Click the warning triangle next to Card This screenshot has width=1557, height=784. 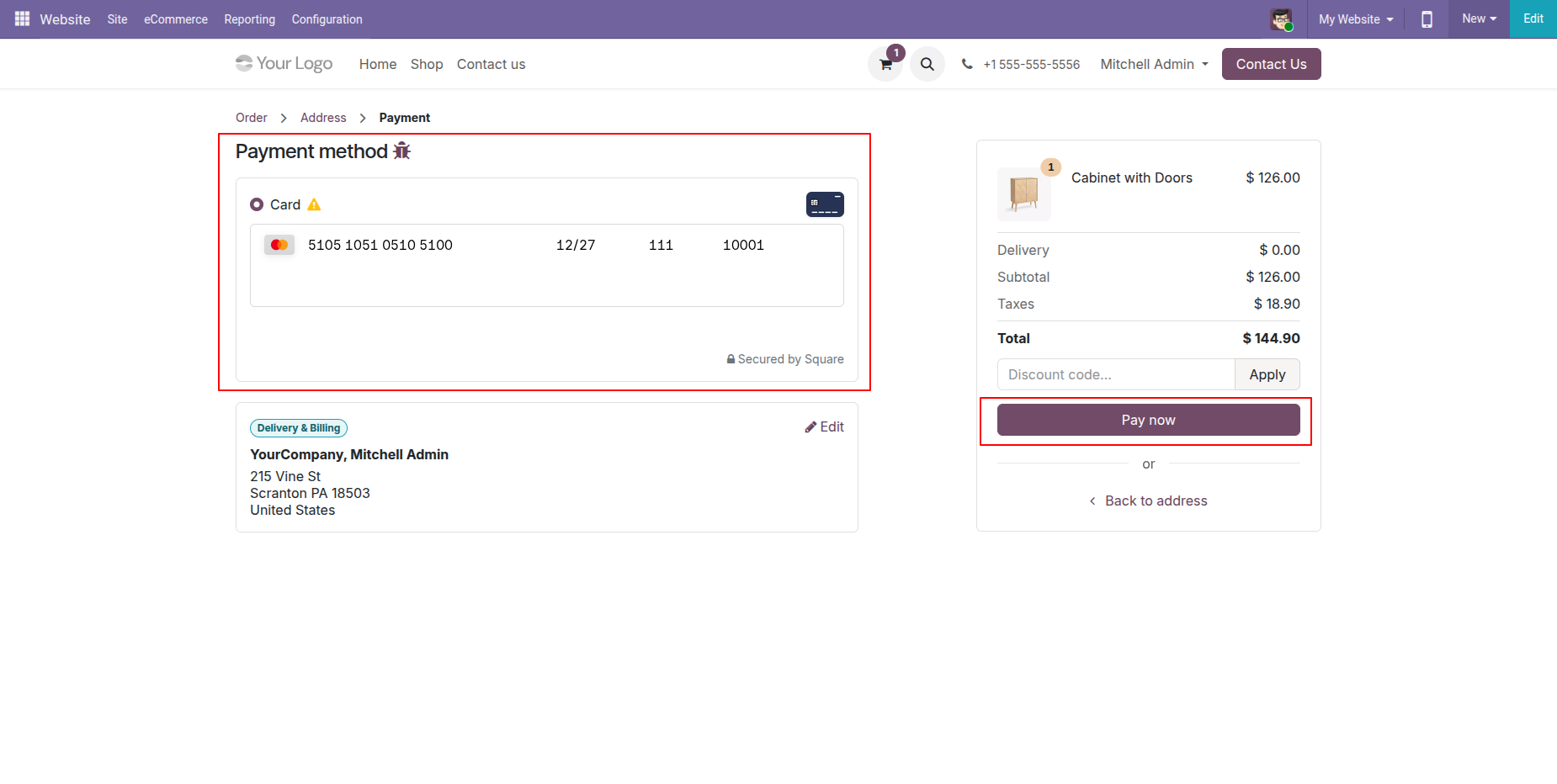pyautogui.click(x=314, y=204)
